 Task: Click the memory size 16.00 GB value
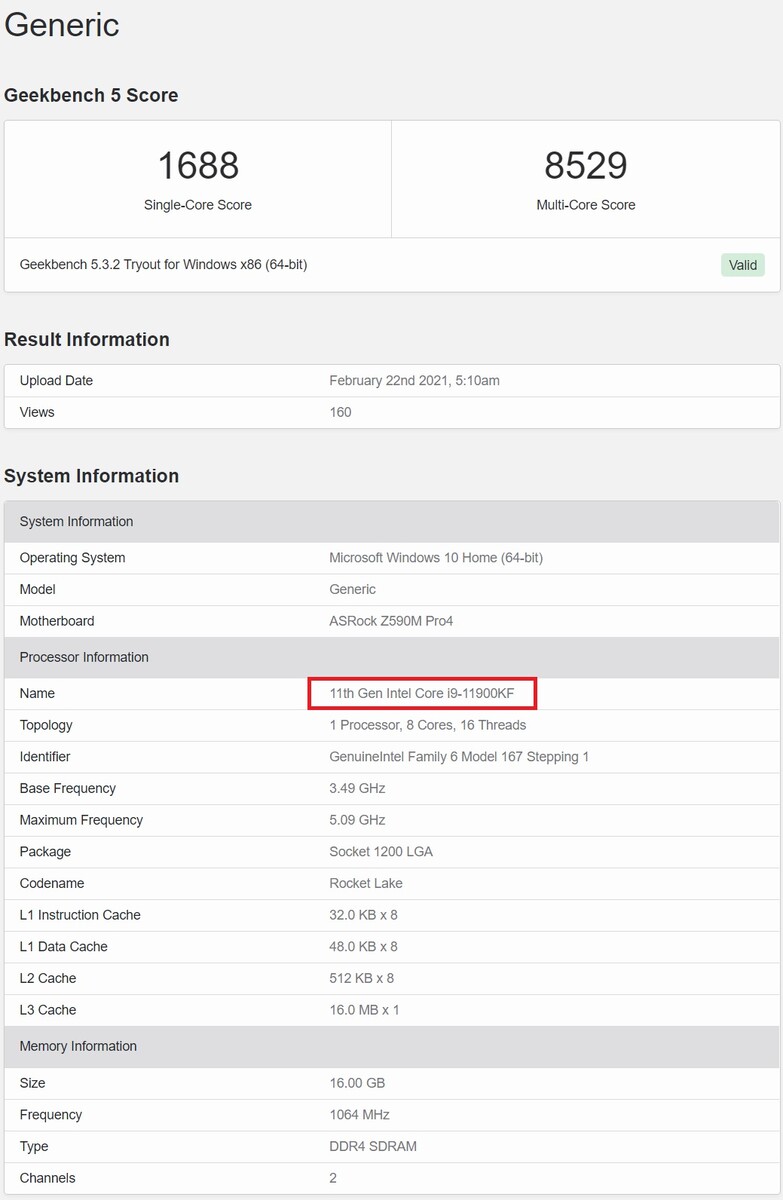(x=357, y=1083)
